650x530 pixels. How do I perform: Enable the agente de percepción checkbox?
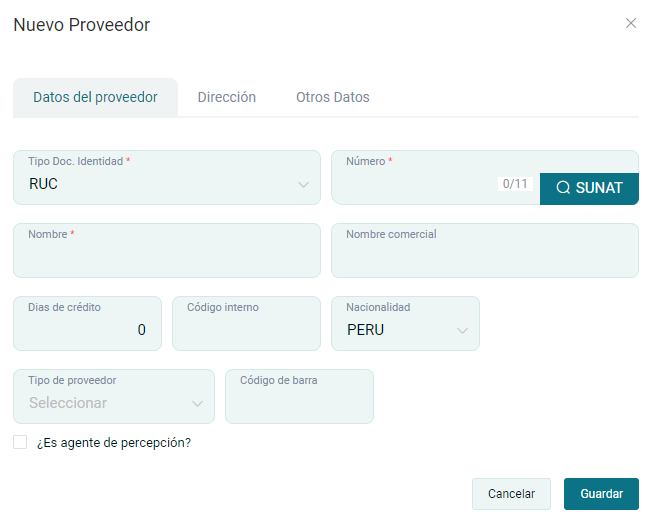pyautogui.click(x=20, y=442)
